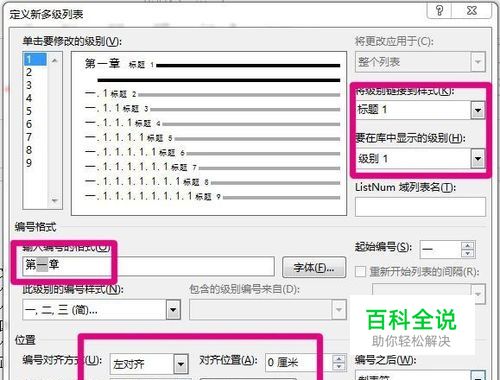This screenshot has width=500, height=380.
Task: Select level 2 in the level list
Action: click(x=35, y=72)
